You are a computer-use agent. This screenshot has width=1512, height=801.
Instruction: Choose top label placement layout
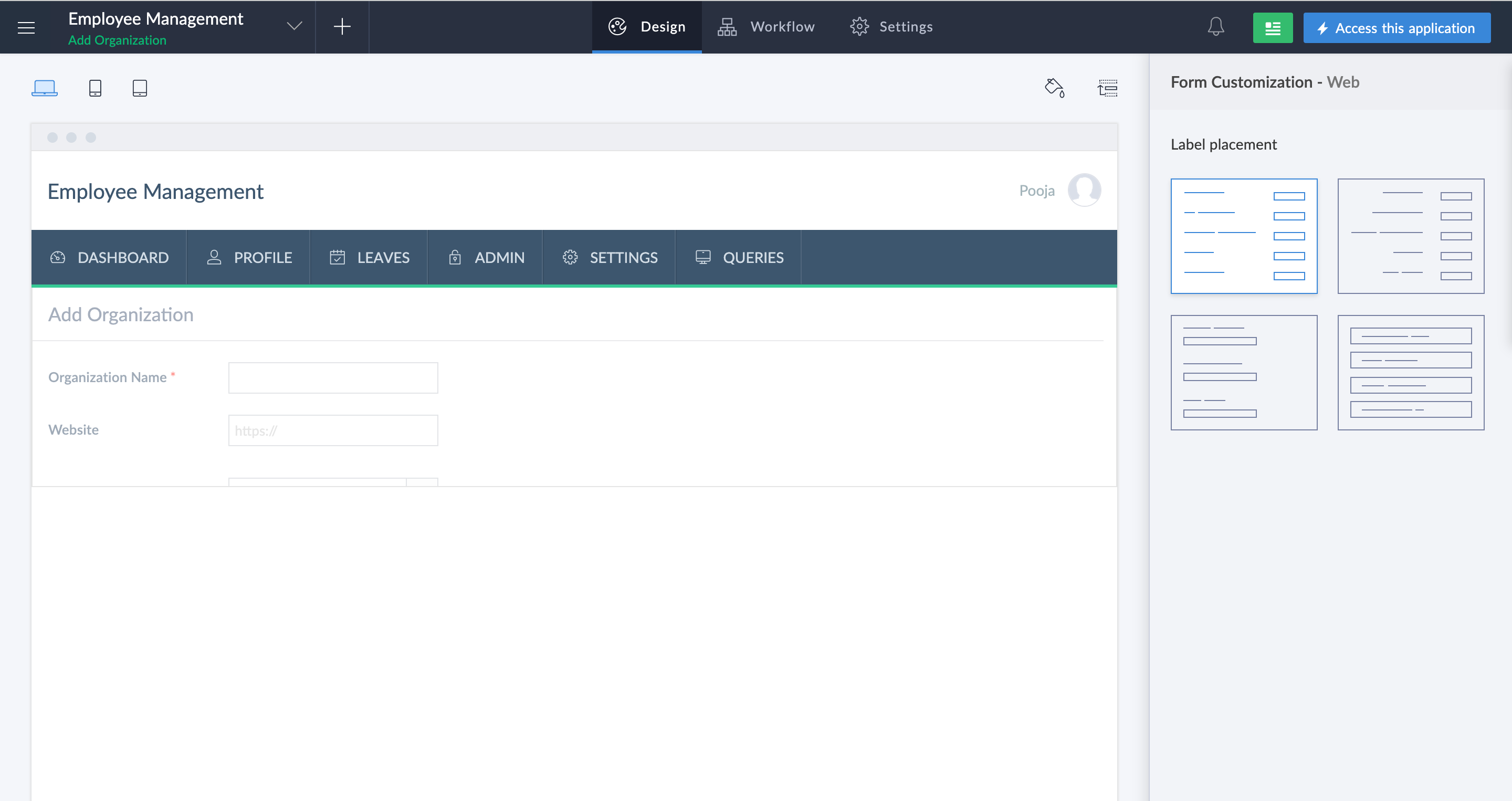(x=1244, y=373)
